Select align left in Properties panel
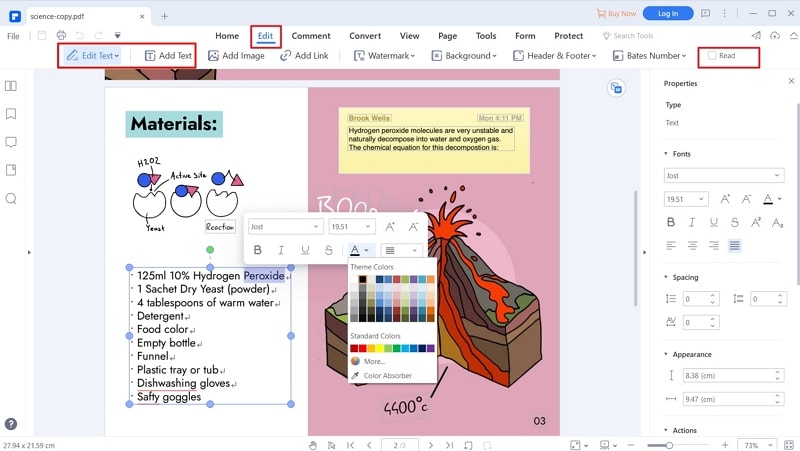This screenshot has width=800, height=451. click(671, 246)
